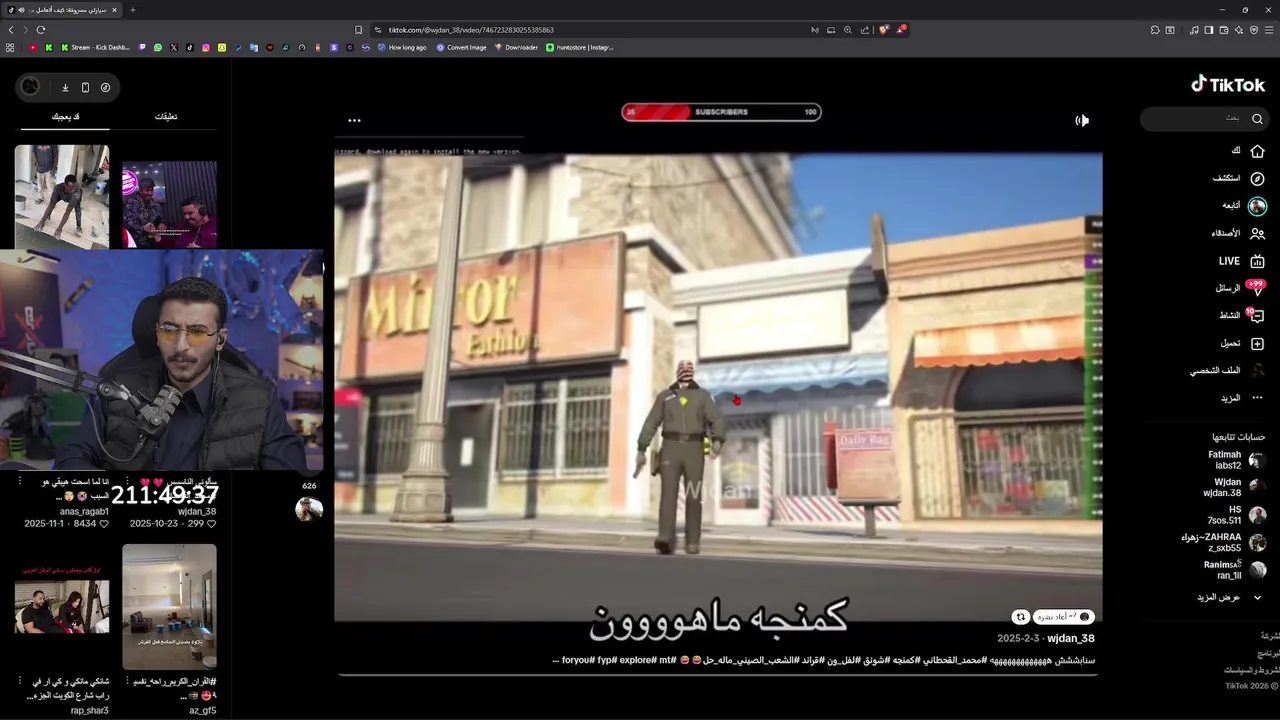Click the video progress bar below caption
Screen dimensions: 1280x720
coord(717,674)
